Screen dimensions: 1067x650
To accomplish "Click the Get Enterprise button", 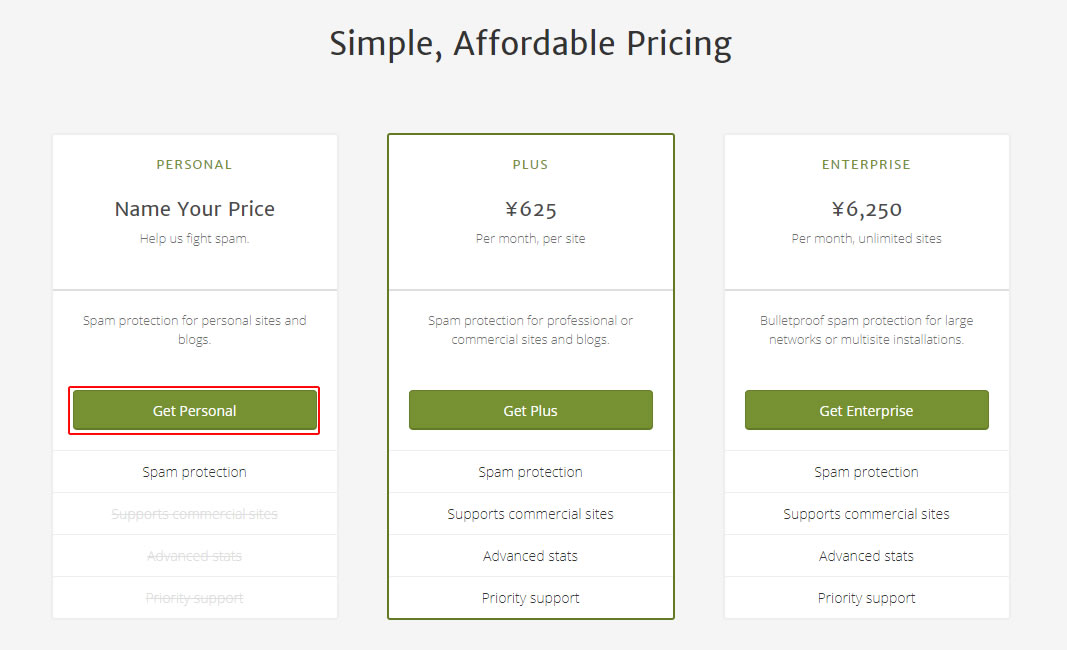I will (866, 410).
